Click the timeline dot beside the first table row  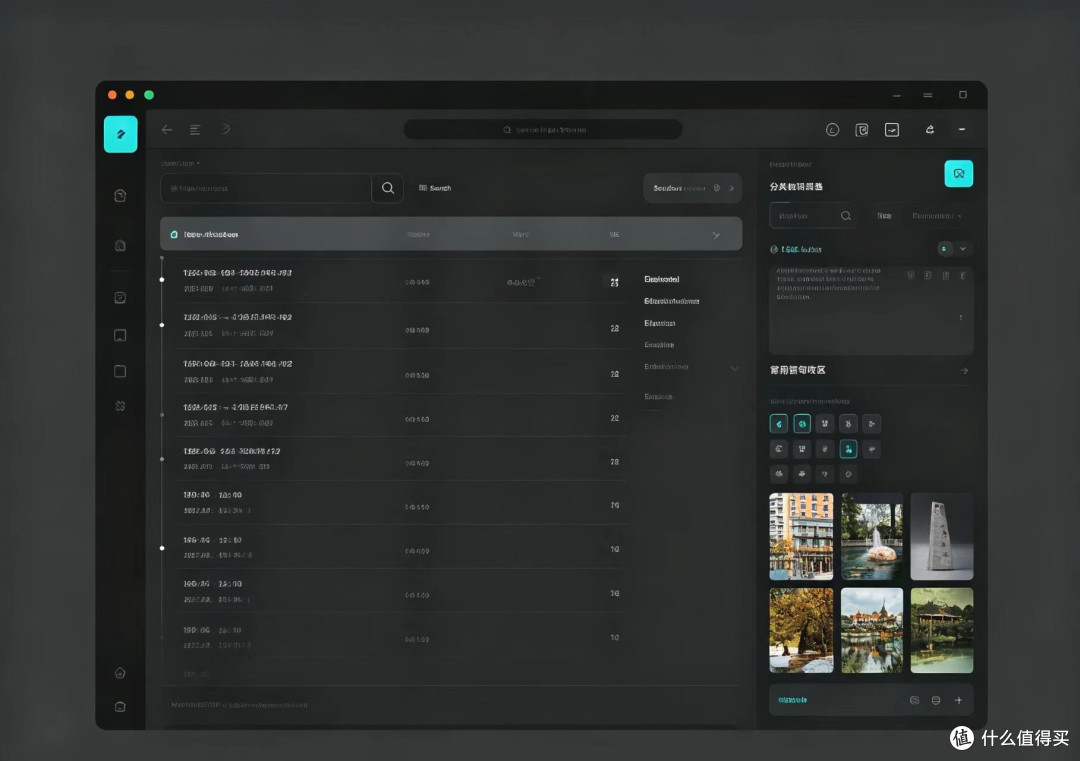(x=162, y=280)
